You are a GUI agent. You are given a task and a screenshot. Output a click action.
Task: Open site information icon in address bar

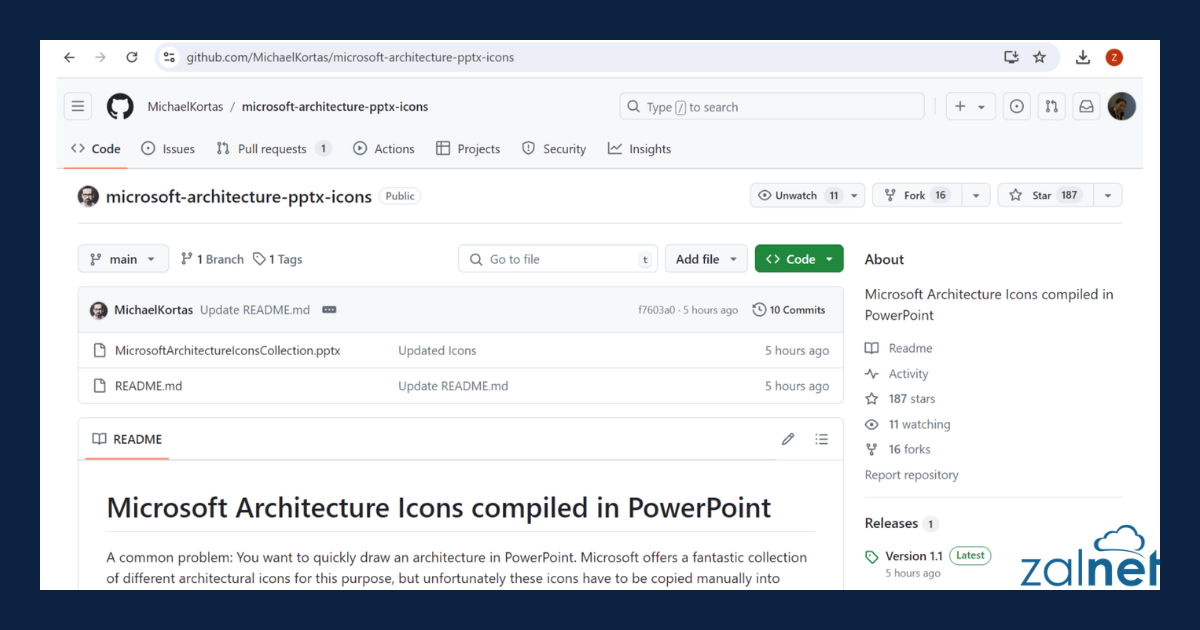pyautogui.click(x=169, y=58)
